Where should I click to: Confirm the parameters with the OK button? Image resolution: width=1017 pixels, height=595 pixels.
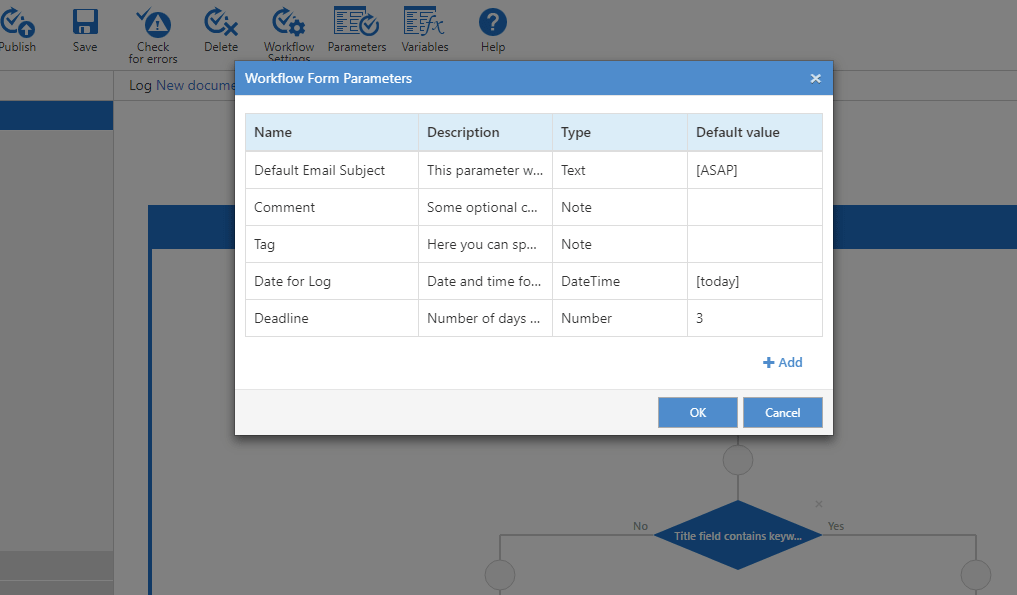[x=698, y=413]
